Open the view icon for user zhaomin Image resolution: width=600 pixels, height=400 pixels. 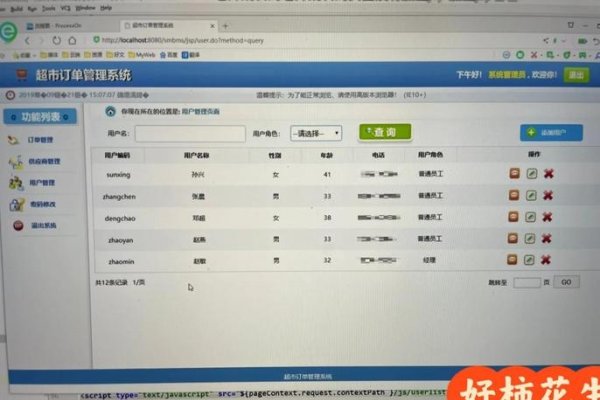[x=512, y=260]
